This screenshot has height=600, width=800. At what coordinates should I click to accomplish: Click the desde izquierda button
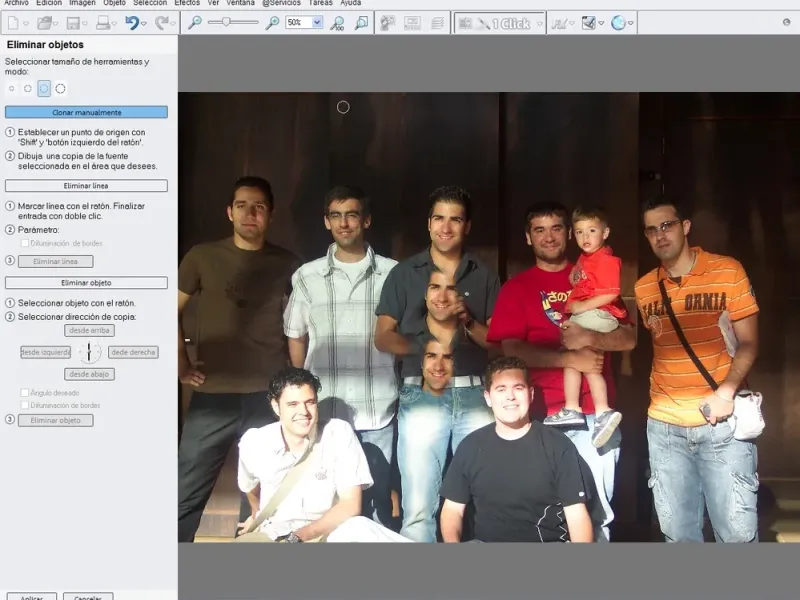pos(45,353)
